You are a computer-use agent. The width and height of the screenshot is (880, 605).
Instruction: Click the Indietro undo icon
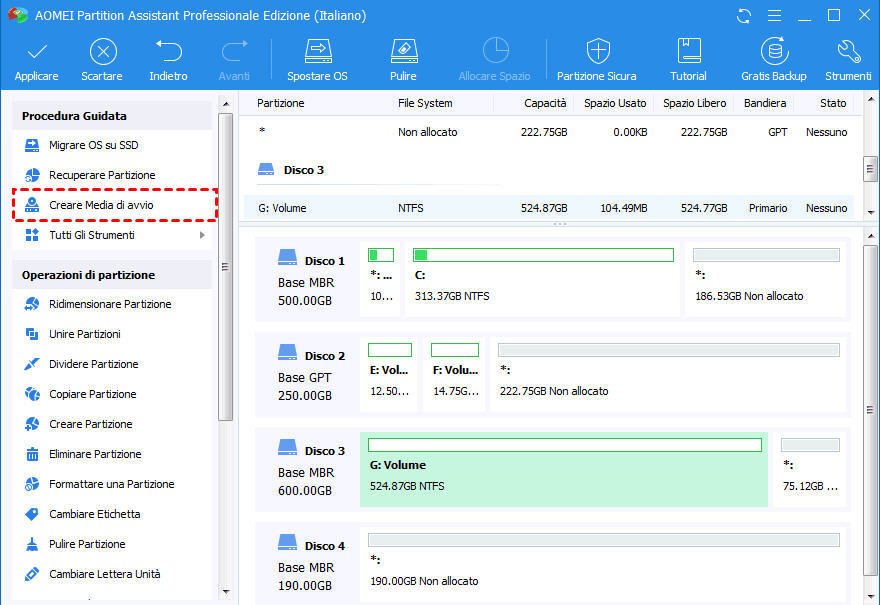point(168,51)
